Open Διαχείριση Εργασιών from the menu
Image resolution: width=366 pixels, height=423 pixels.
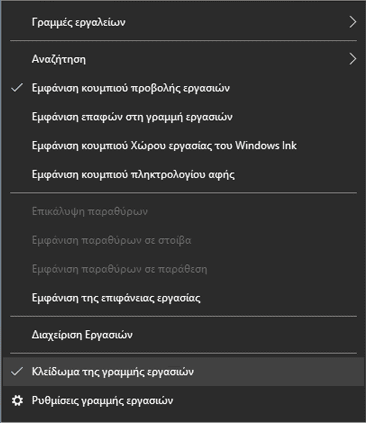[183, 334]
